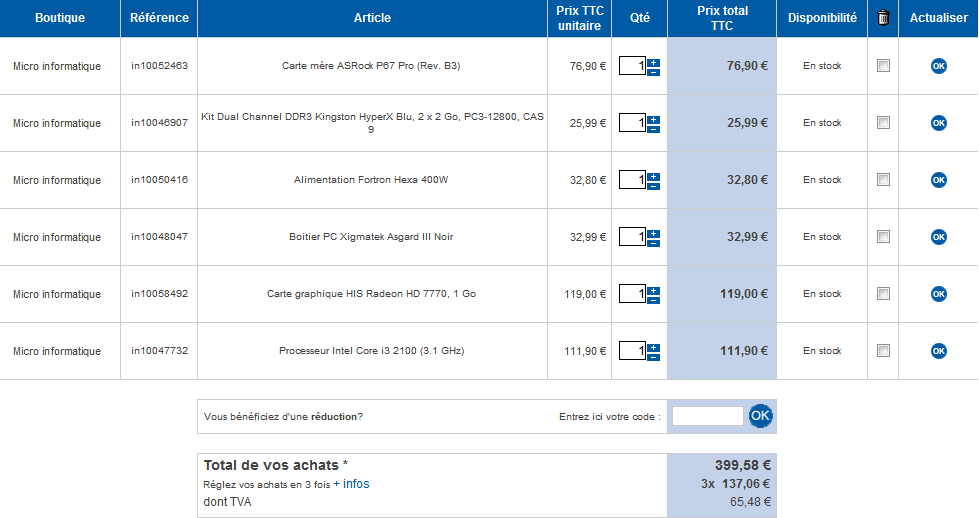Click the Disponibilité column header
Image resolution: width=979 pixels, height=518 pixels.
click(822, 18)
